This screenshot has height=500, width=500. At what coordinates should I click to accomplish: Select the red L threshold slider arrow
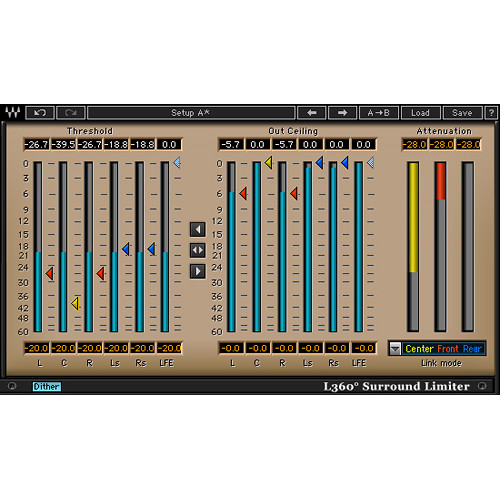click(x=50, y=274)
